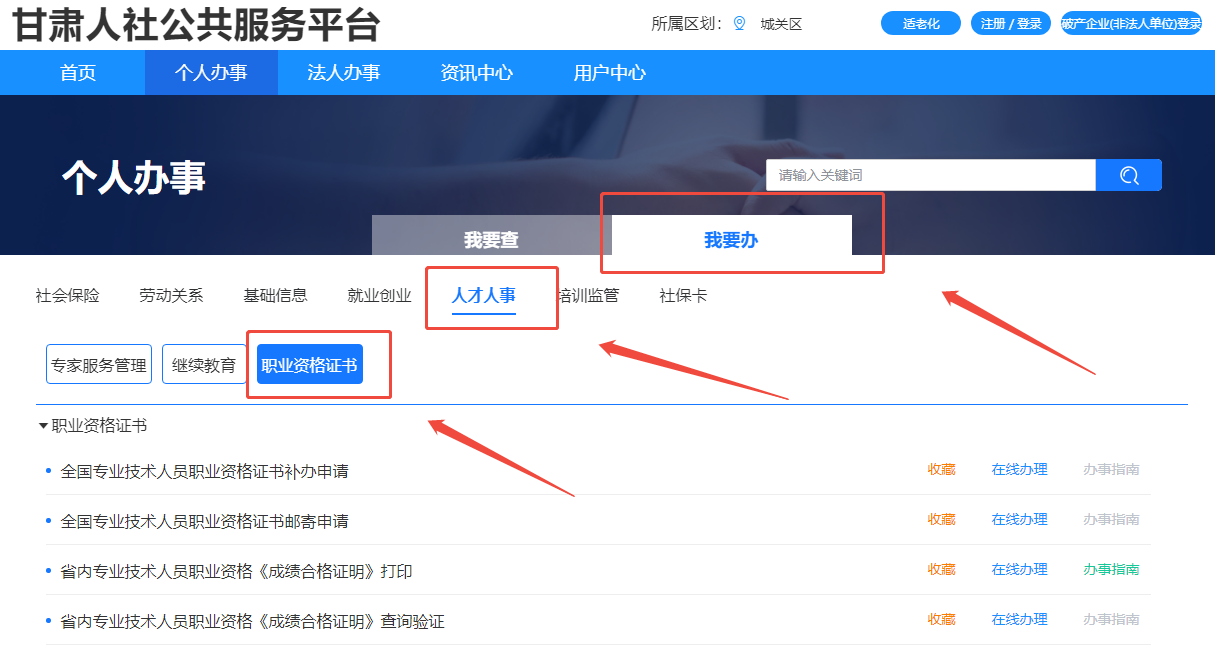Viewport: 1215px width, 658px height.
Task: Go to 资讯中心 navigation item
Action: [477, 72]
